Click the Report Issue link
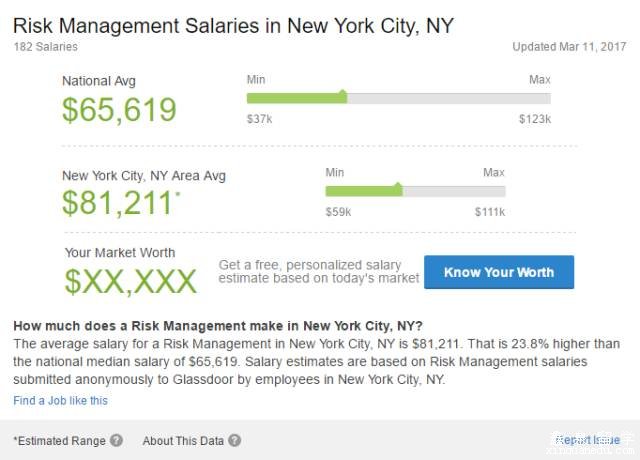The image size is (640, 460). tap(588, 440)
